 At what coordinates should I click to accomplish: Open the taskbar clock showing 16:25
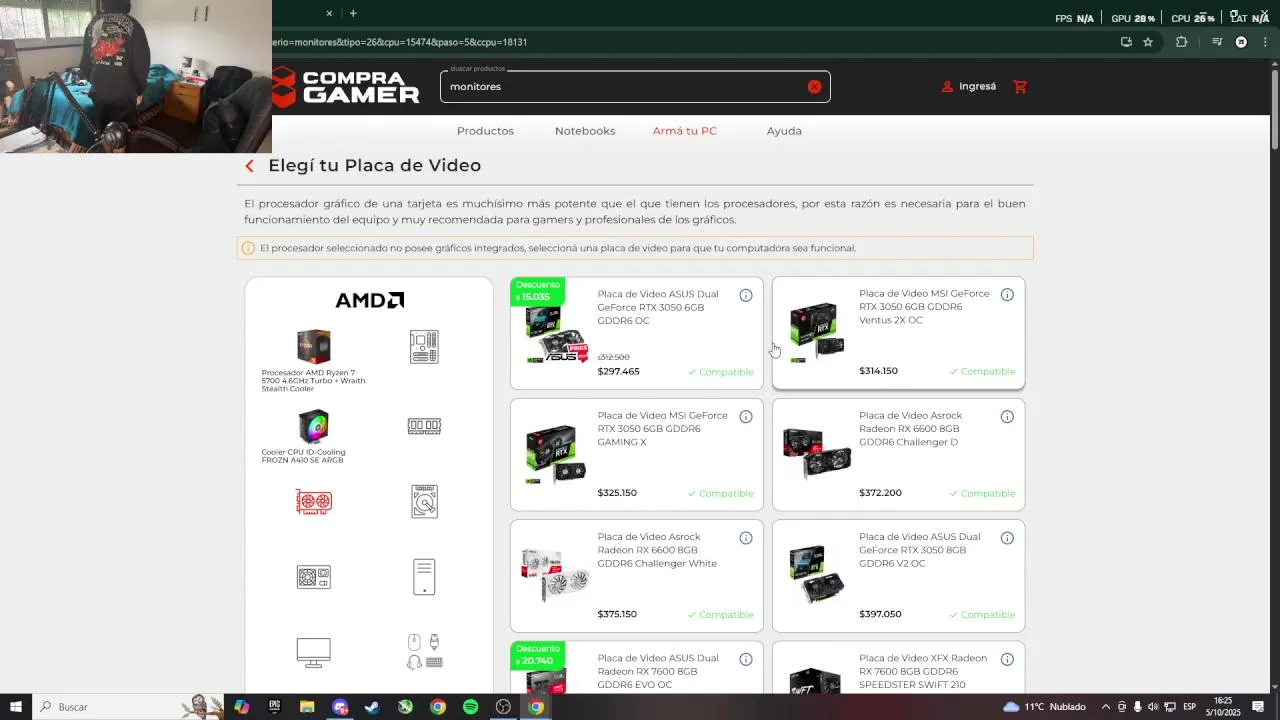1222,707
